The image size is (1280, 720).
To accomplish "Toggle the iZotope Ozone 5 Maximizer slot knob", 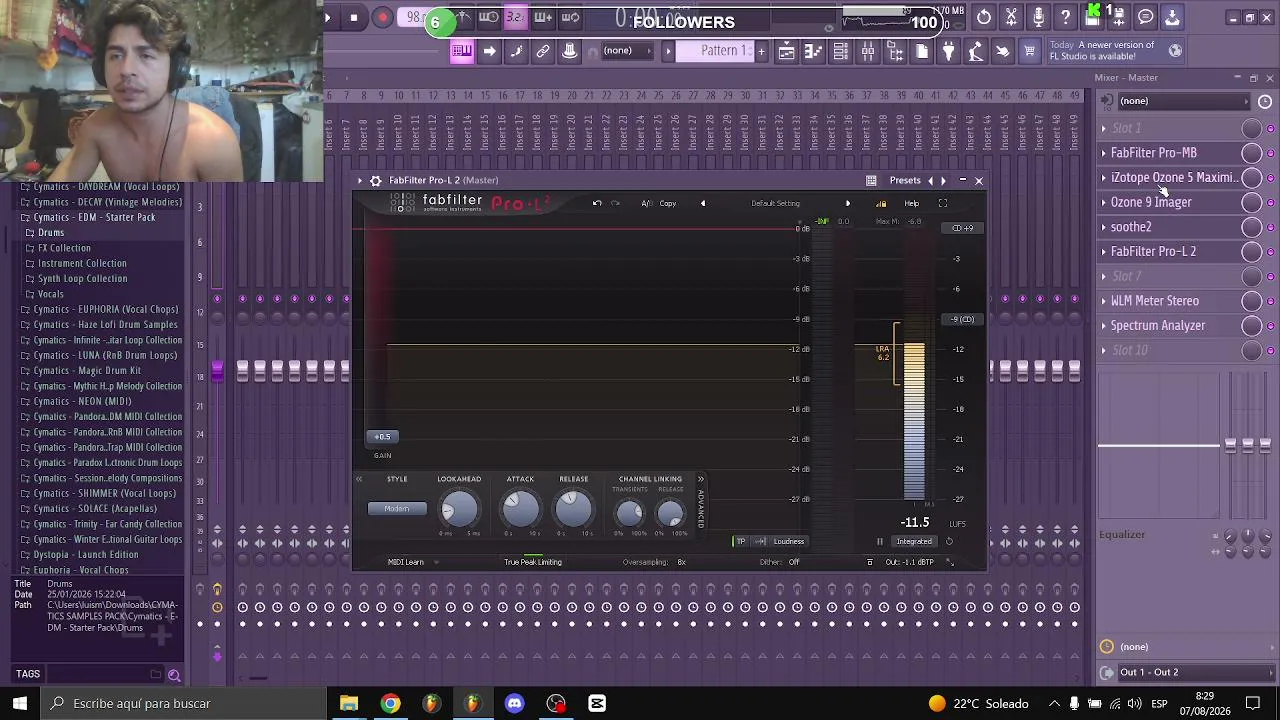I will pyautogui.click(x=1251, y=178).
